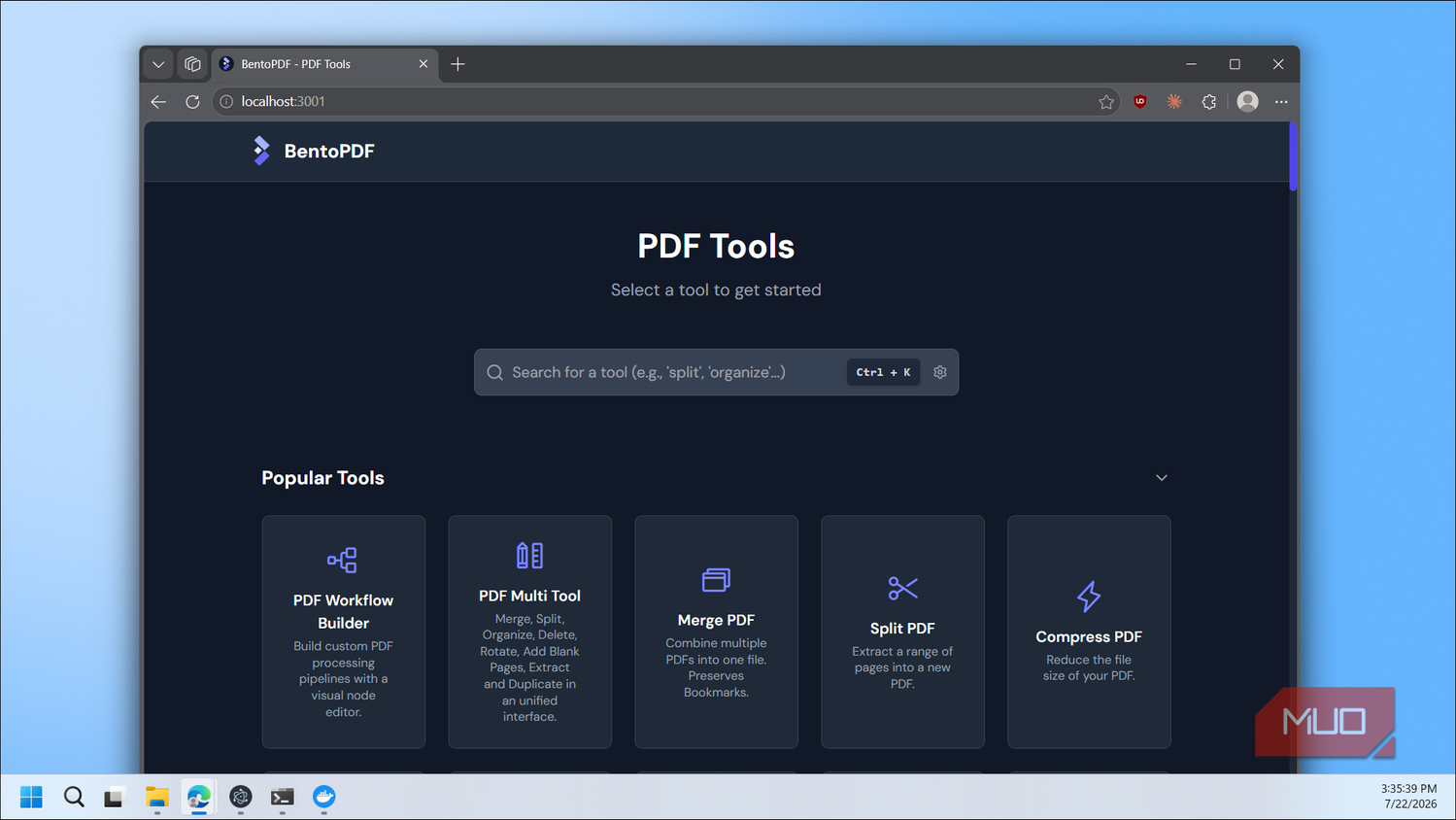Click the 'PDF Tools' page heading

tap(716, 246)
